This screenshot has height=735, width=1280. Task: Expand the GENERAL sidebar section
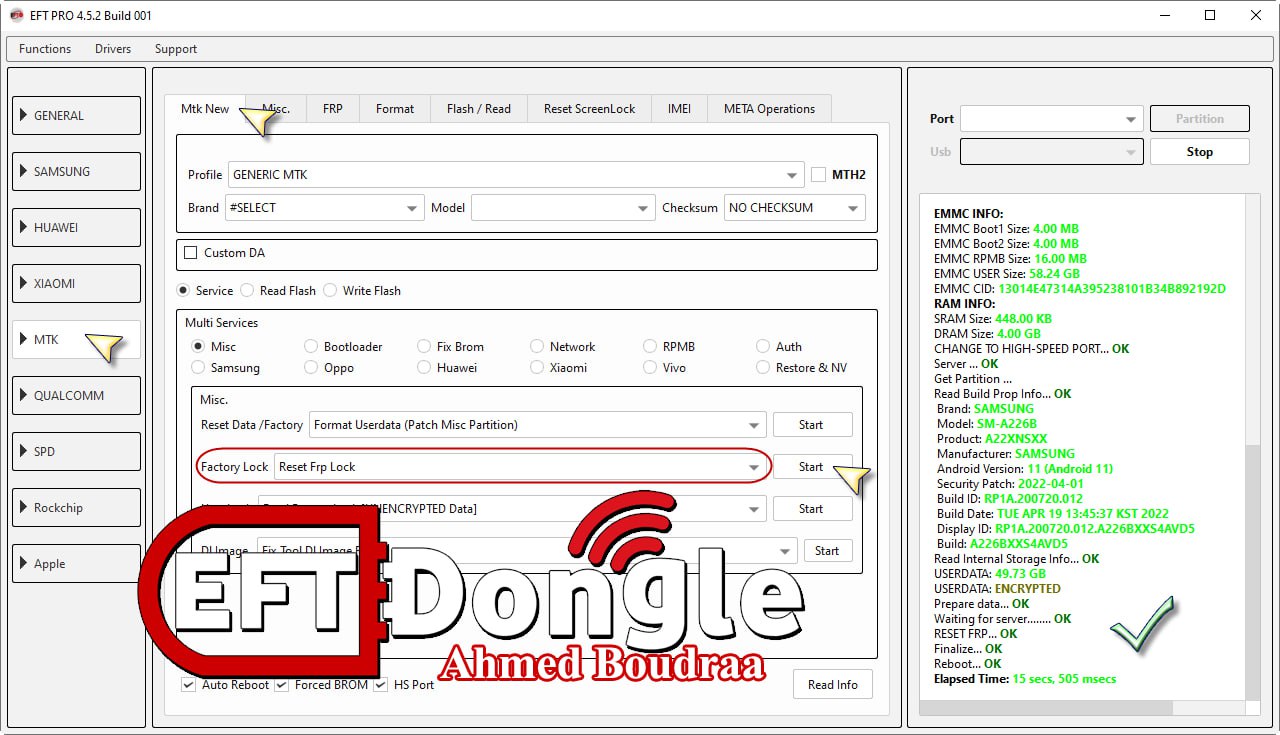(x=77, y=115)
